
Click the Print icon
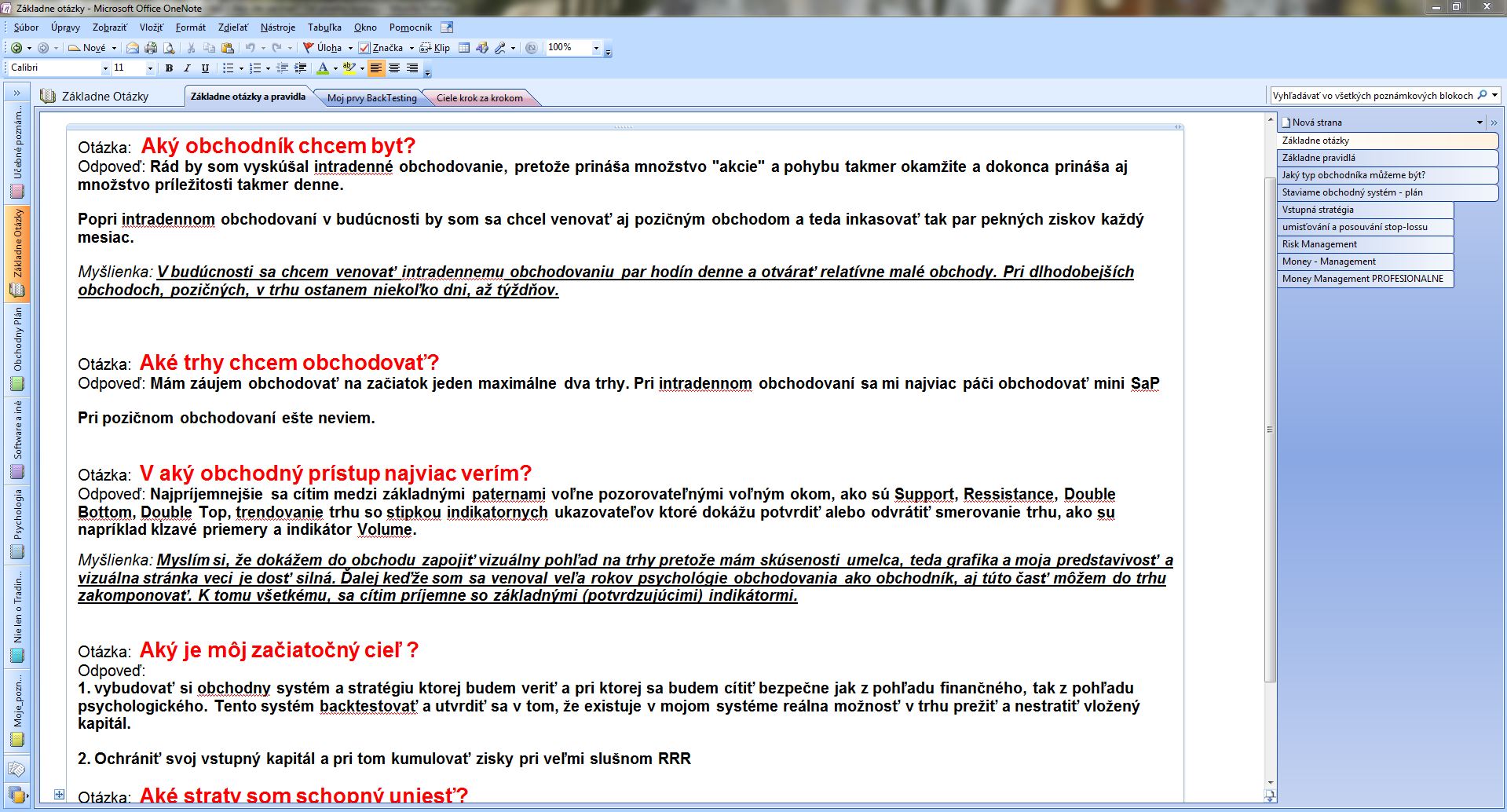pyautogui.click(x=150, y=48)
